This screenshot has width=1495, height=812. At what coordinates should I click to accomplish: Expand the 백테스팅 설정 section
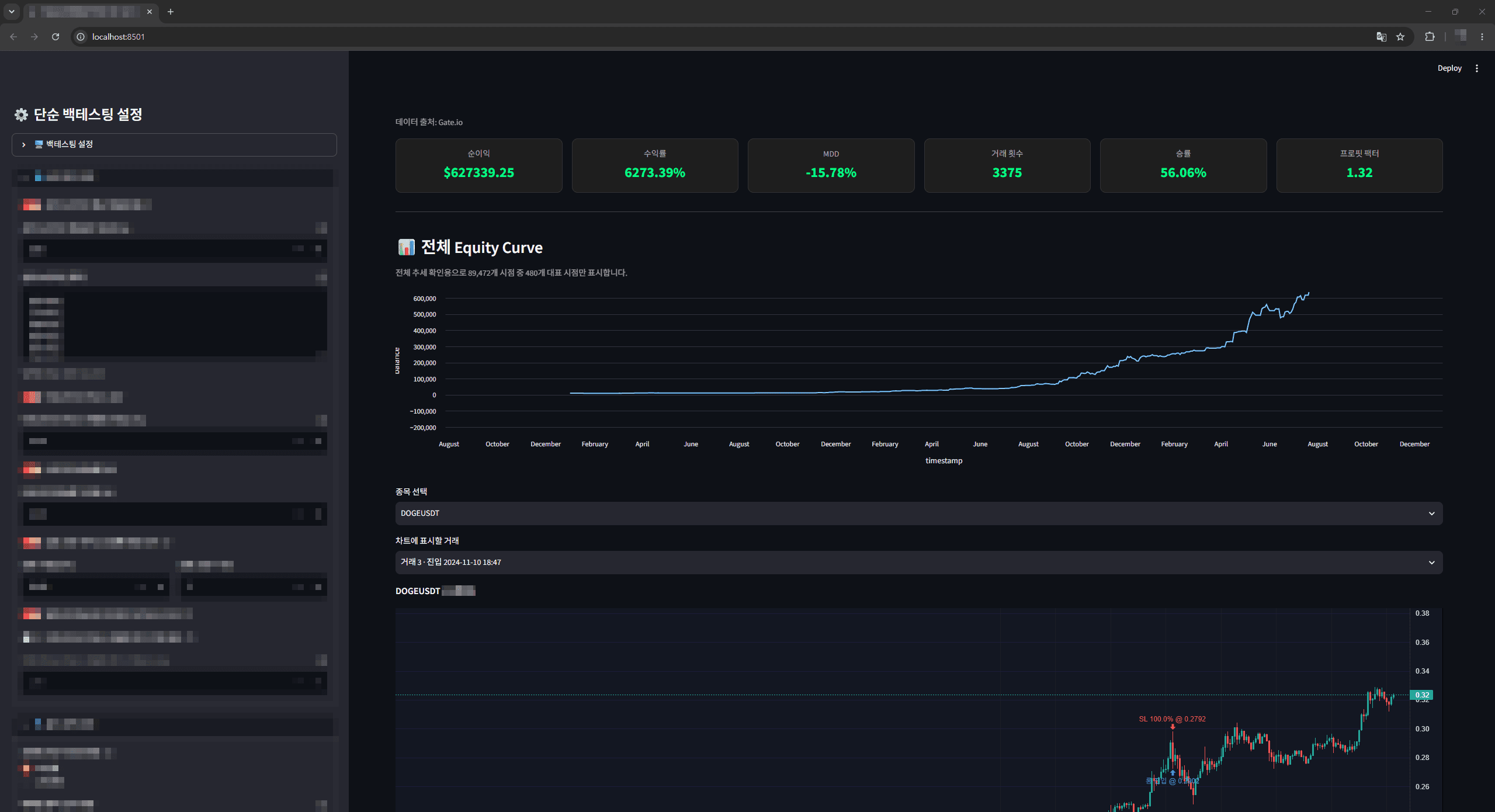click(174, 144)
